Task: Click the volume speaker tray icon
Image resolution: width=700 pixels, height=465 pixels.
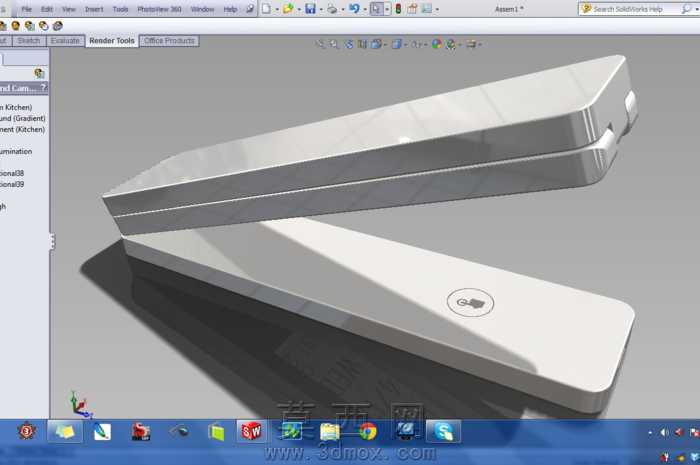Action: (665, 432)
